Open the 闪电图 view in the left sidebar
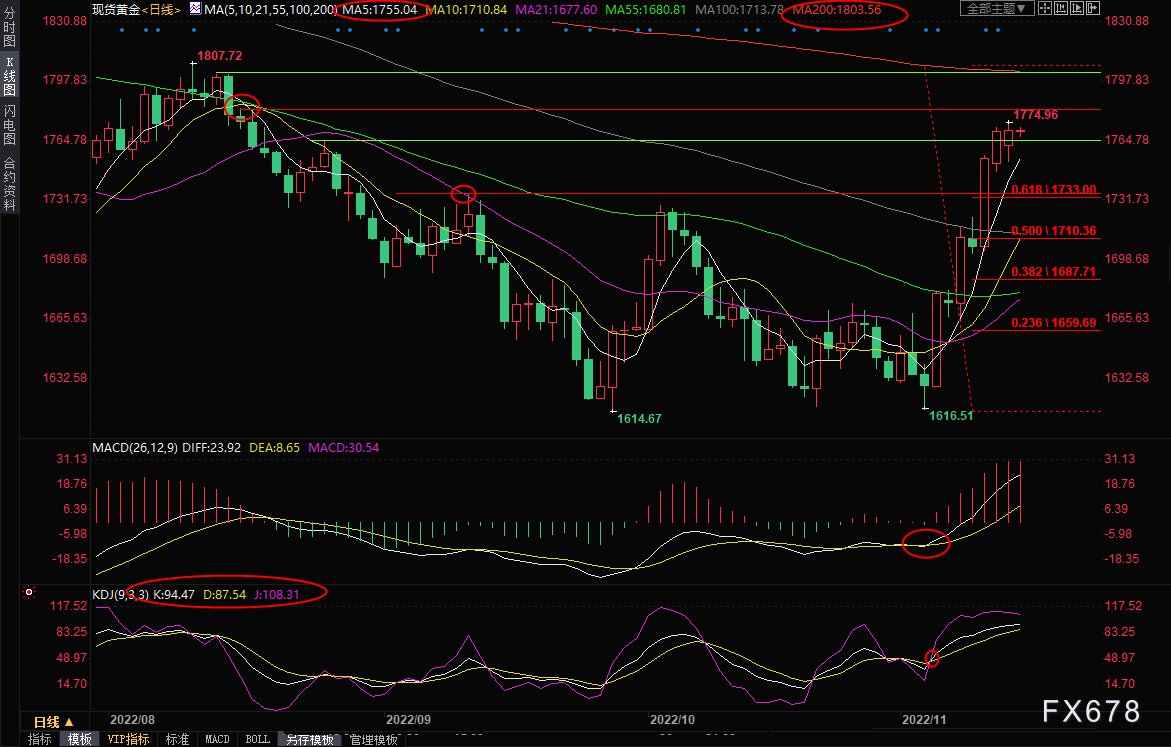The height and width of the screenshot is (747, 1171). pyautogui.click(x=9, y=124)
